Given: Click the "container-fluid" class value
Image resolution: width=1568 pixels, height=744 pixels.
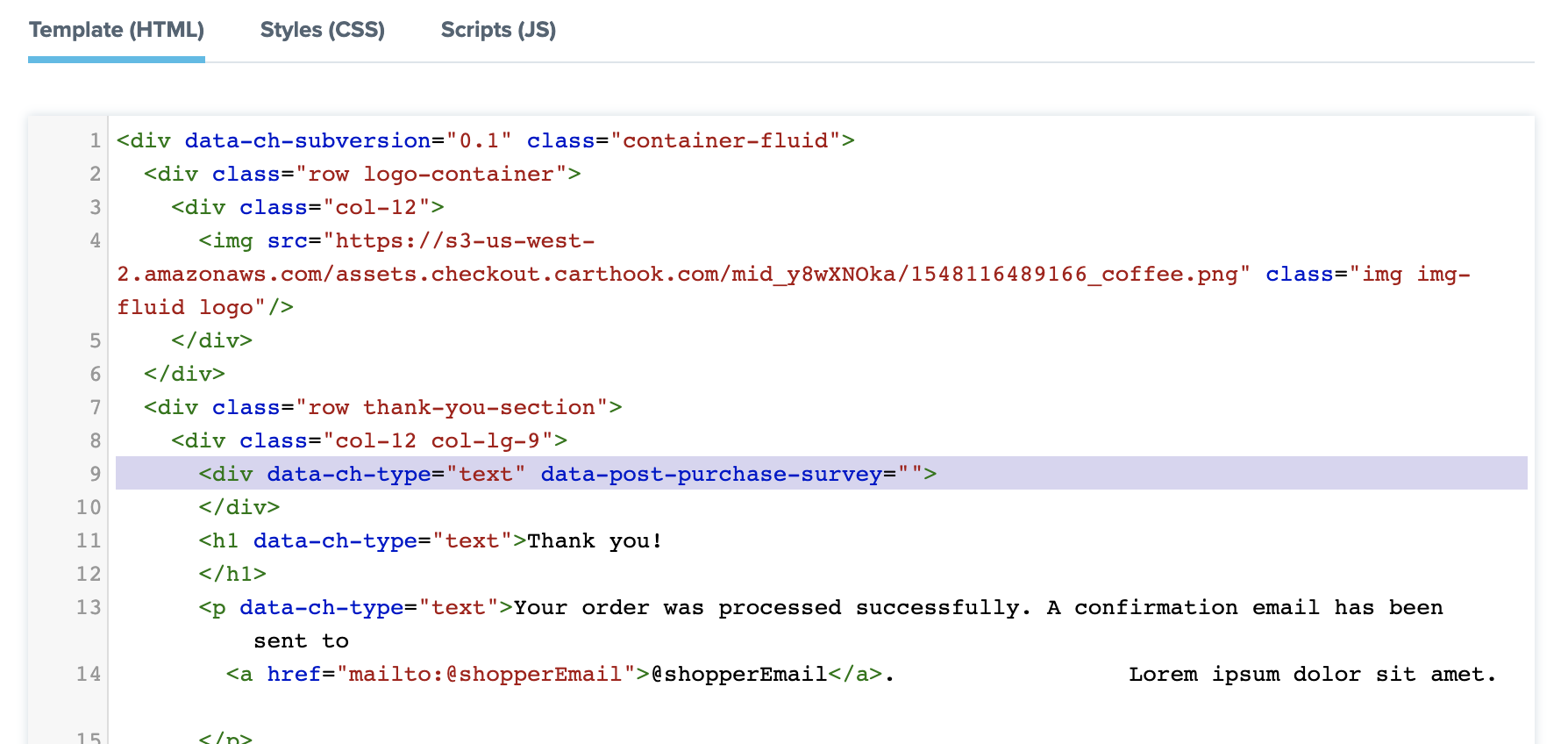Looking at the screenshot, I should click(725, 140).
